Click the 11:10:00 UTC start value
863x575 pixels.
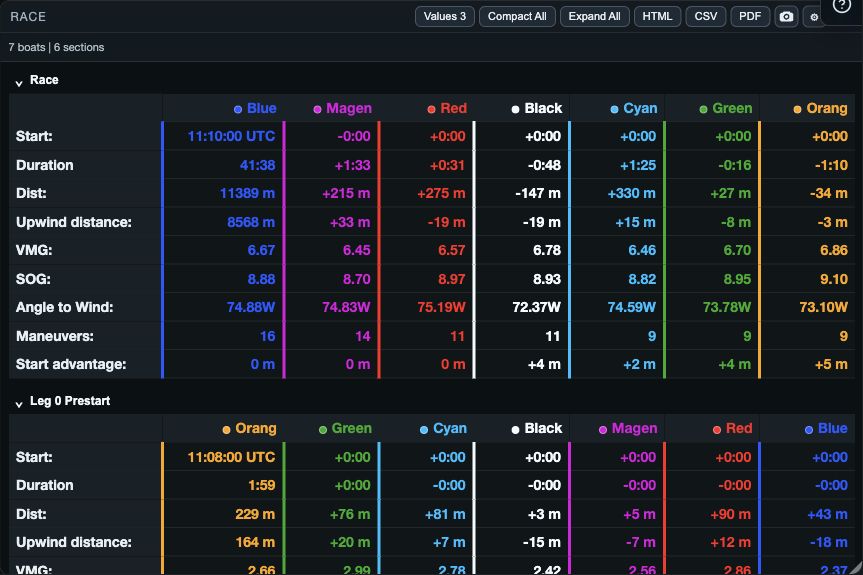pos(231,136)
